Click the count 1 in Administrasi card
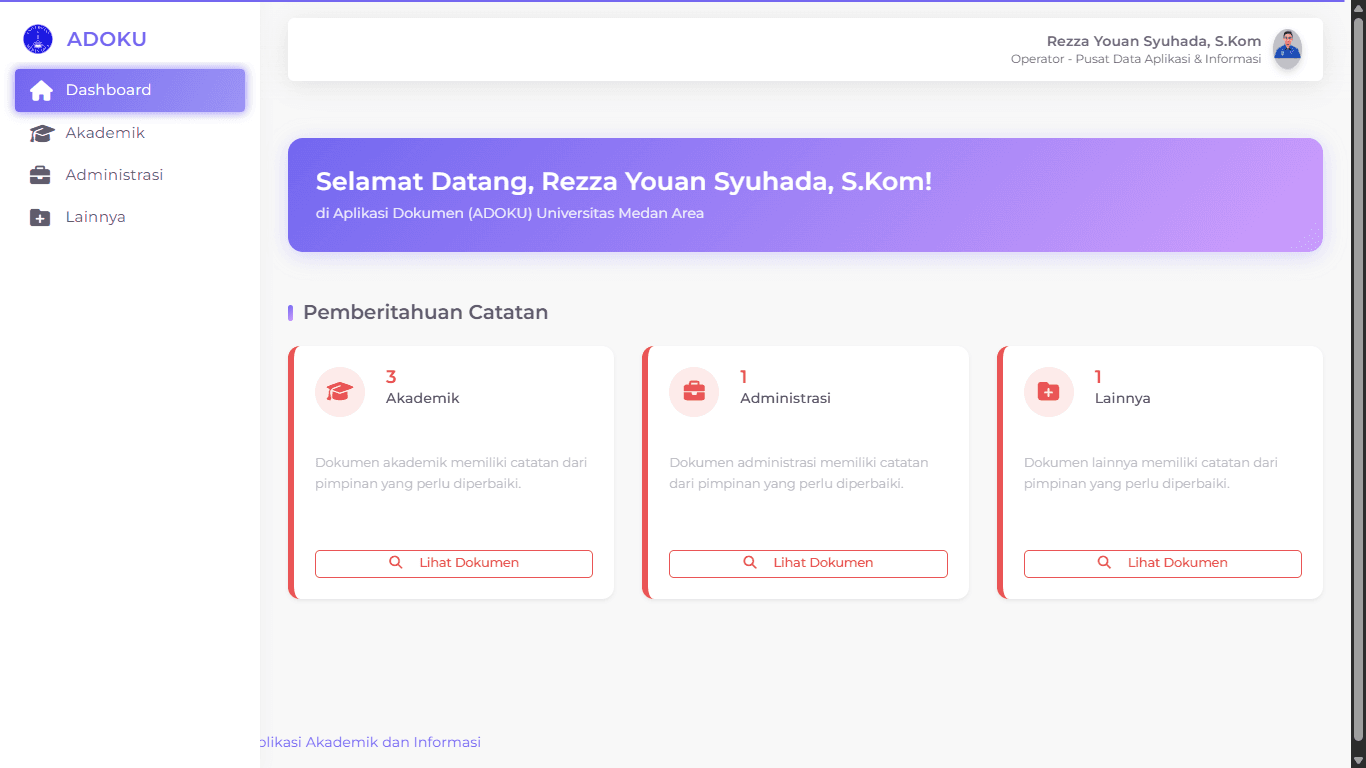 [x=744, y=377]
